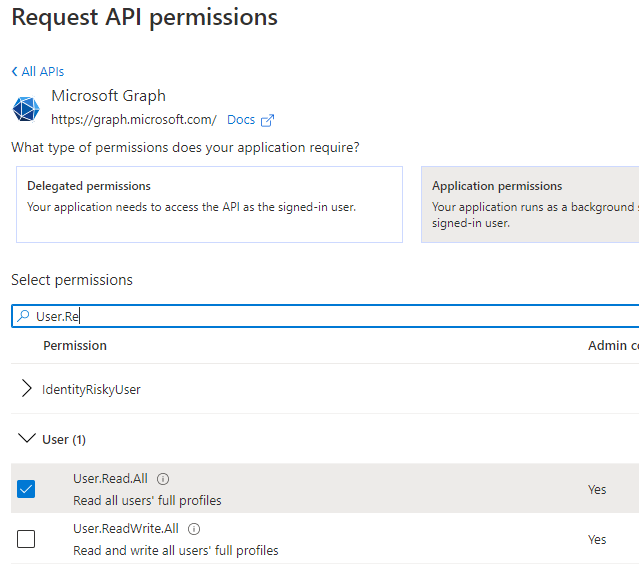
Task: Open the Docs link
Action: pyautogui.click(x=240, y=120)
